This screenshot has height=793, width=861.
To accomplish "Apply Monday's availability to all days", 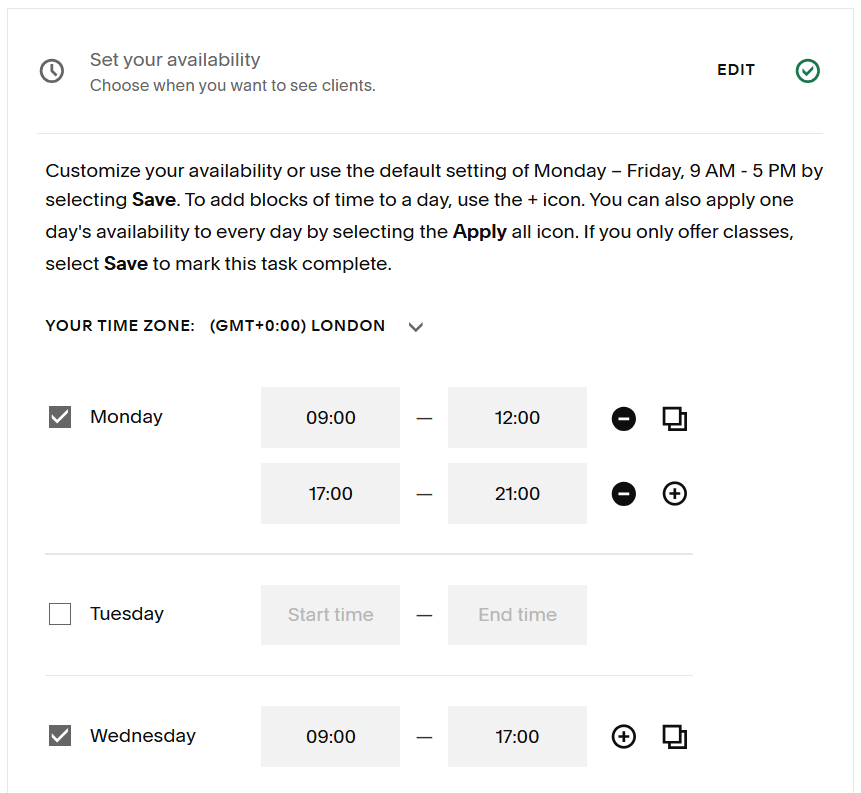I will point(675,418).
